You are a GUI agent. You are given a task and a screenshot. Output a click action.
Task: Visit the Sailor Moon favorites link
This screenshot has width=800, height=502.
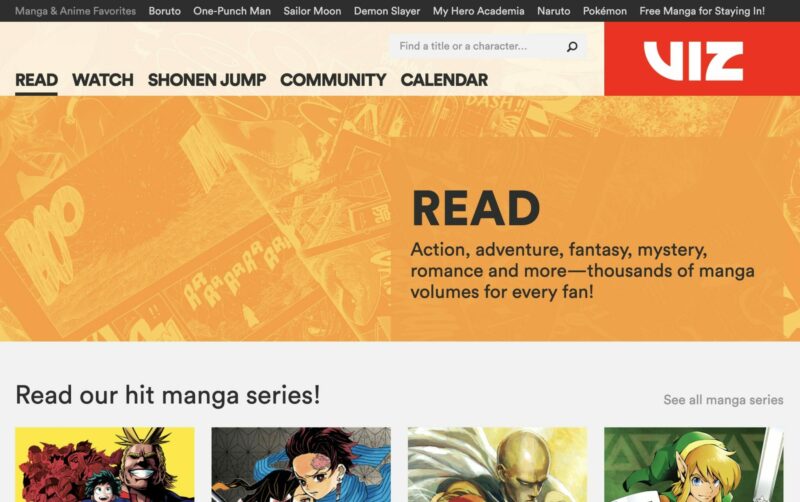pyautogui.click(x=312, y=11)
